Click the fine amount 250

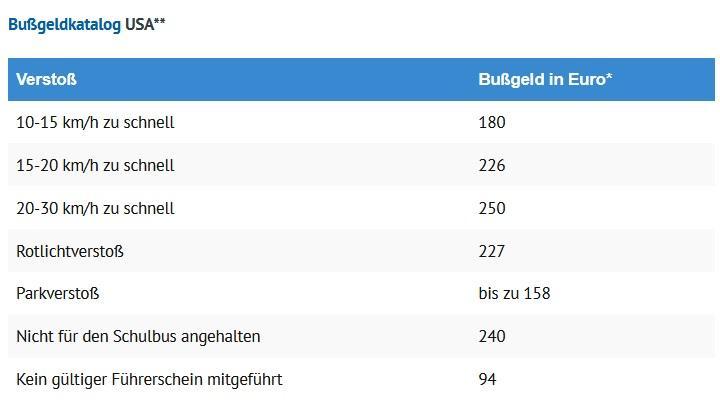(492, 208)
